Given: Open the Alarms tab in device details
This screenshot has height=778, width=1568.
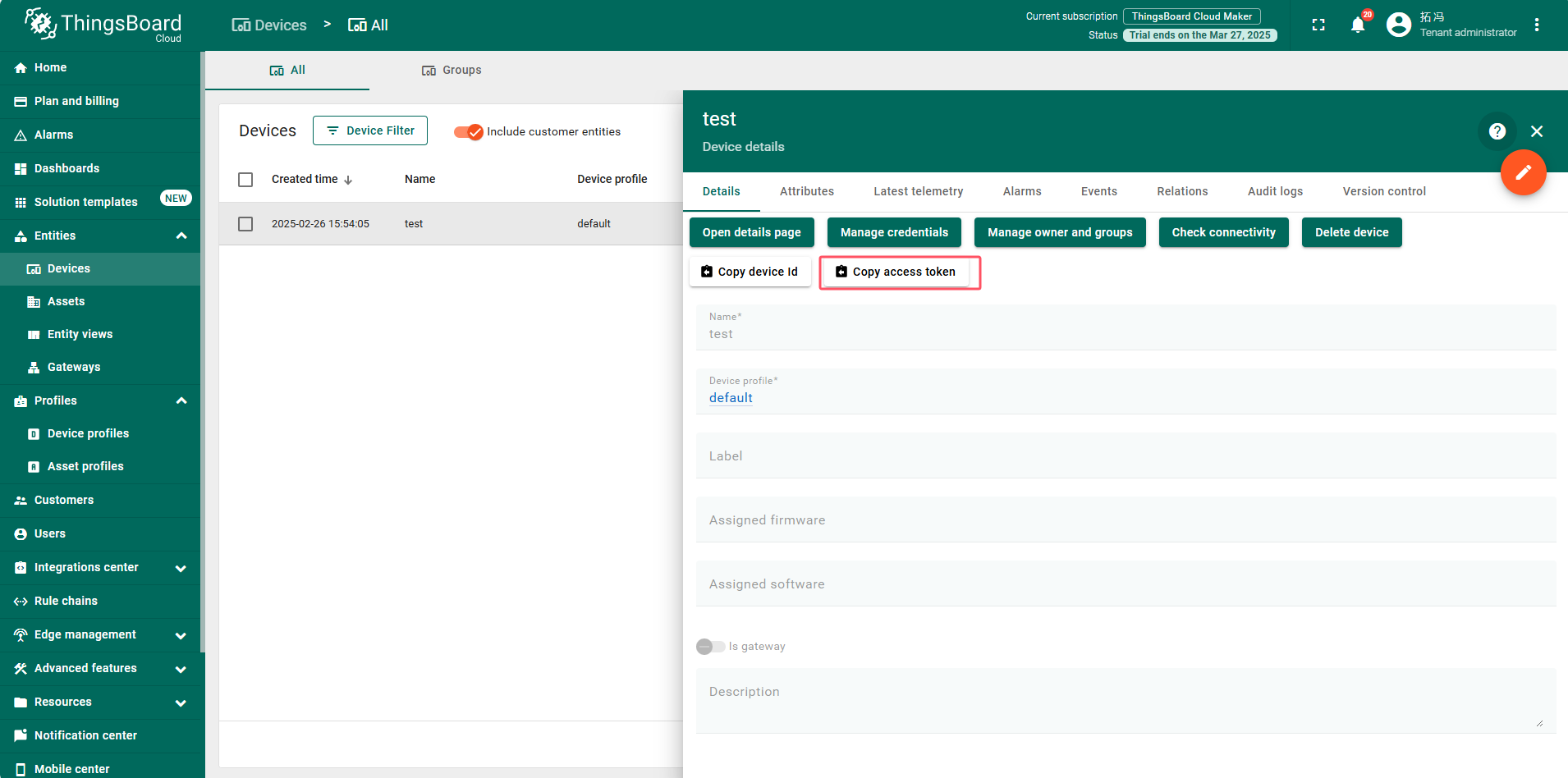Looking at the screenshot, I should point(1022,191).
